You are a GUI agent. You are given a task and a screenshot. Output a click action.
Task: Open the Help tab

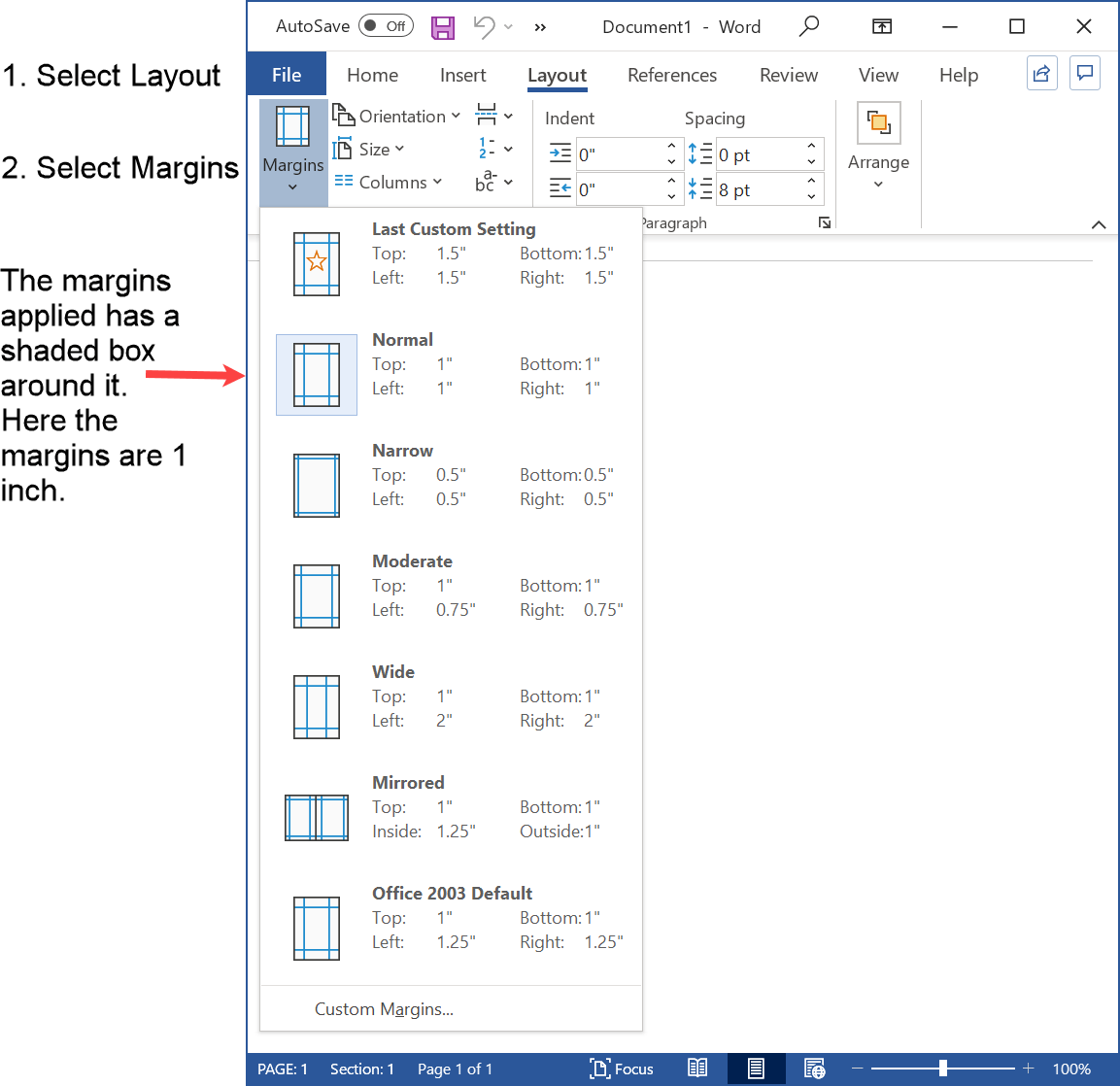[x=959, y=75]
